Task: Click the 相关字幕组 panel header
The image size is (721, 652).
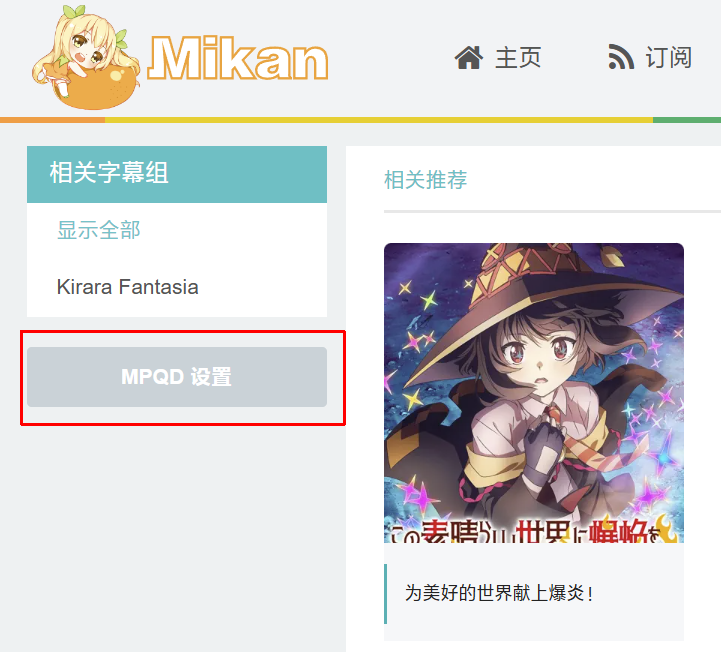Action: click(177, 174)
